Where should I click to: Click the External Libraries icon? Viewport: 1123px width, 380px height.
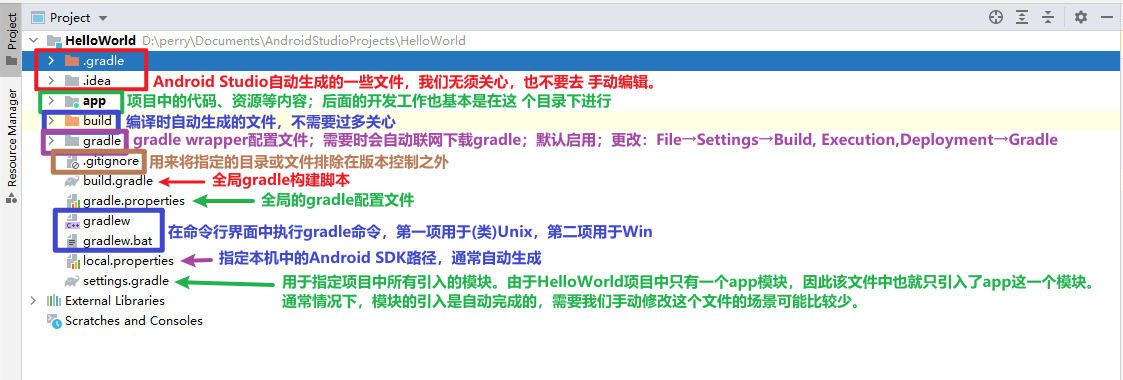point(54,301)
